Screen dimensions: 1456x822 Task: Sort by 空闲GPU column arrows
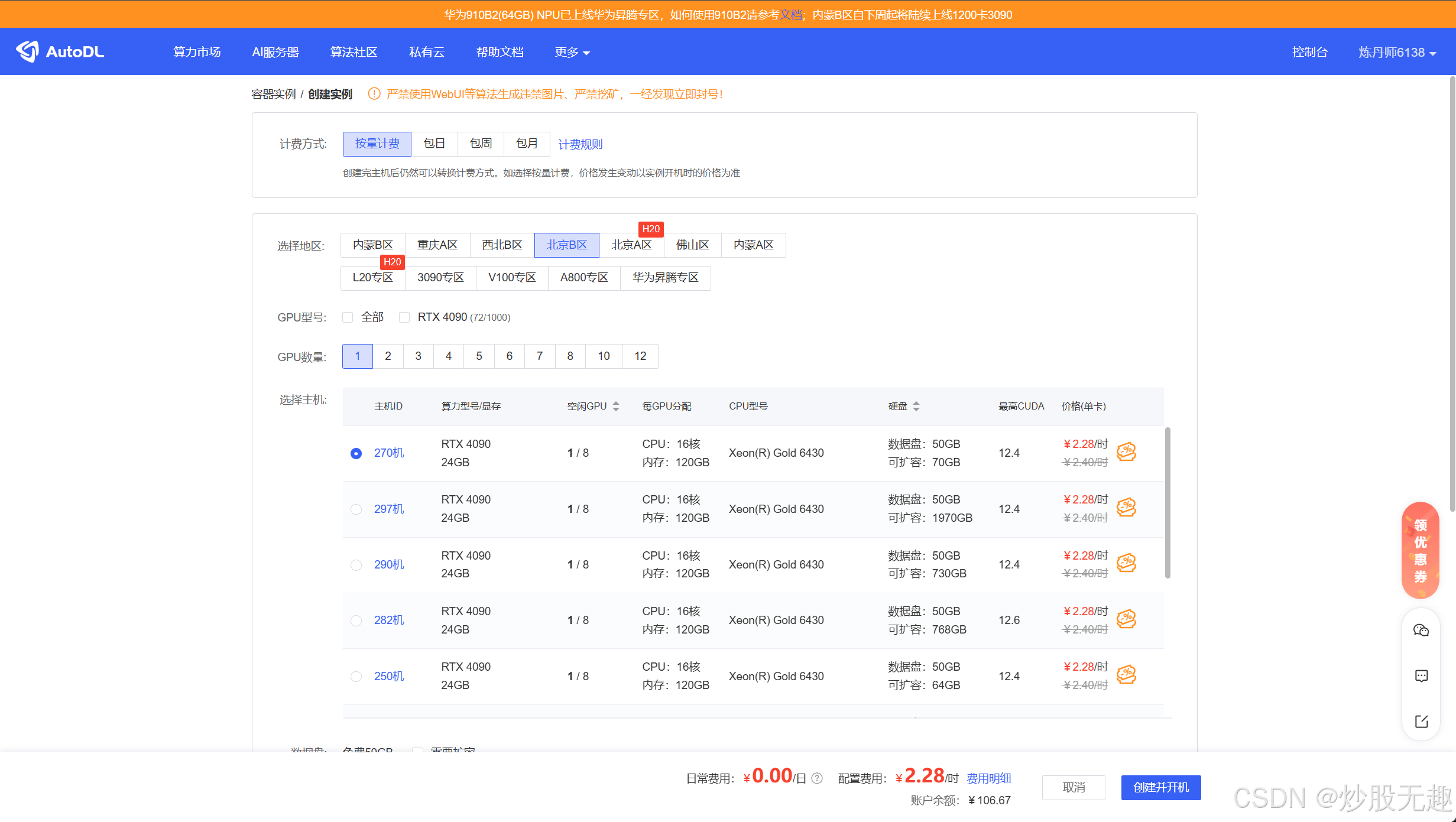click(x=616, y=406)
